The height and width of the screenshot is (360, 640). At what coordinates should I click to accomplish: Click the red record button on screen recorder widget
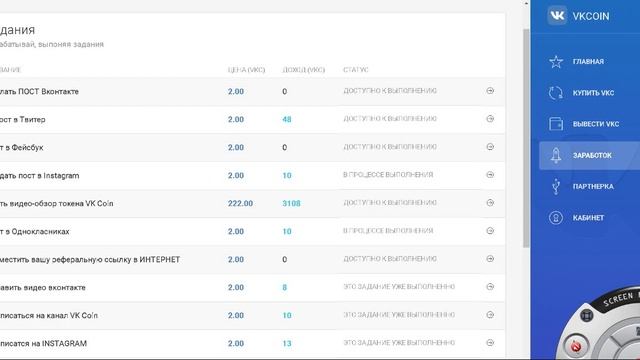pos(576,347)
